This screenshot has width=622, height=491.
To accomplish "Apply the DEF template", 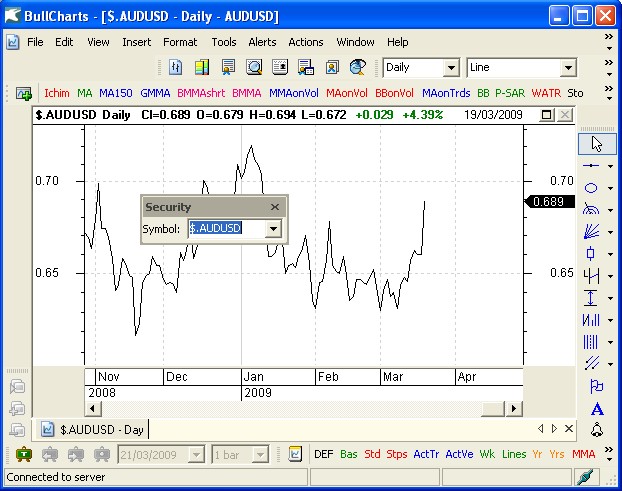I will 323,454.
